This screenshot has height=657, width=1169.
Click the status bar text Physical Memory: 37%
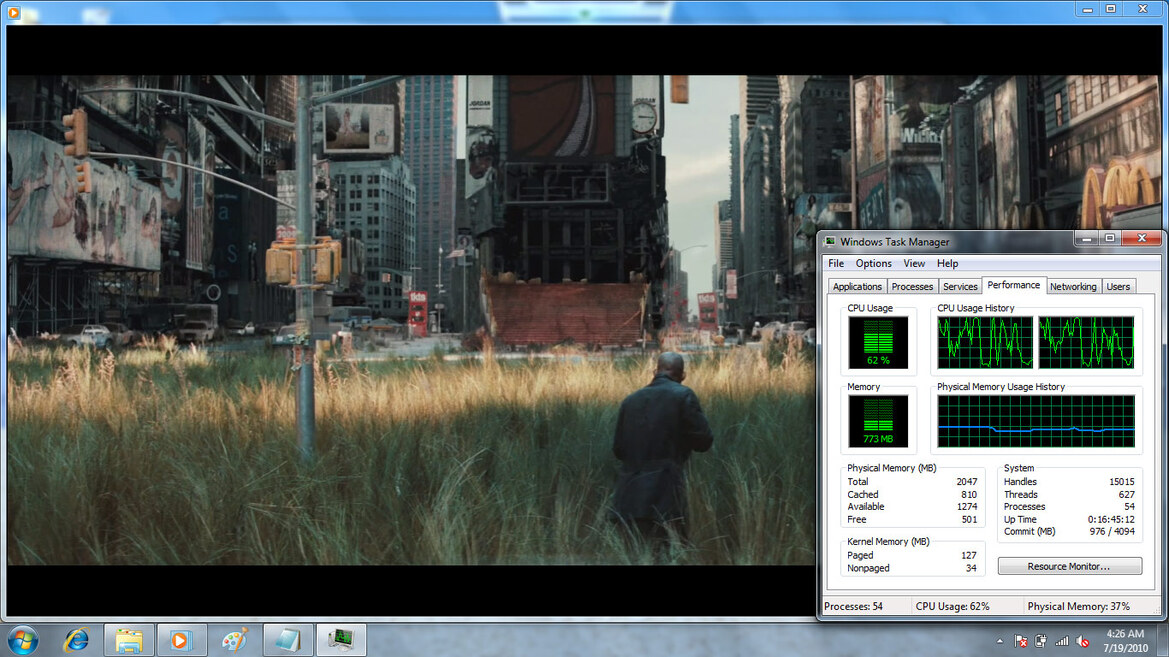click(x=1078, y=606)
